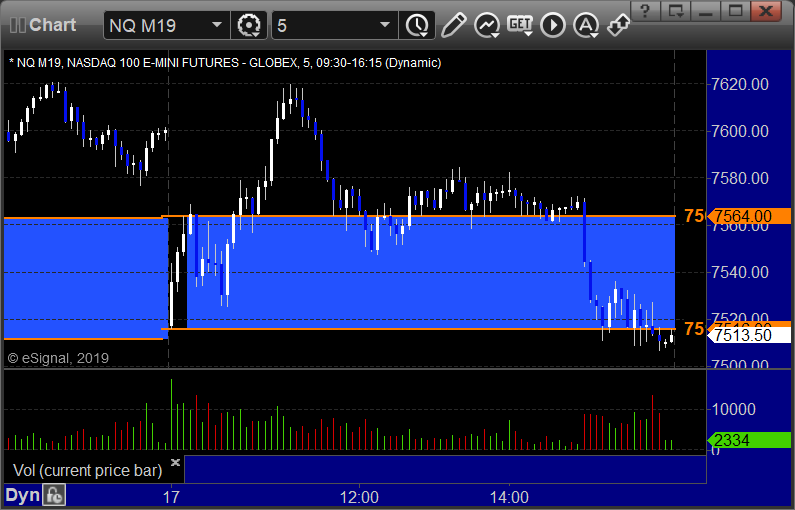Open the symbol settings gear menu

[x=248, y=25]
